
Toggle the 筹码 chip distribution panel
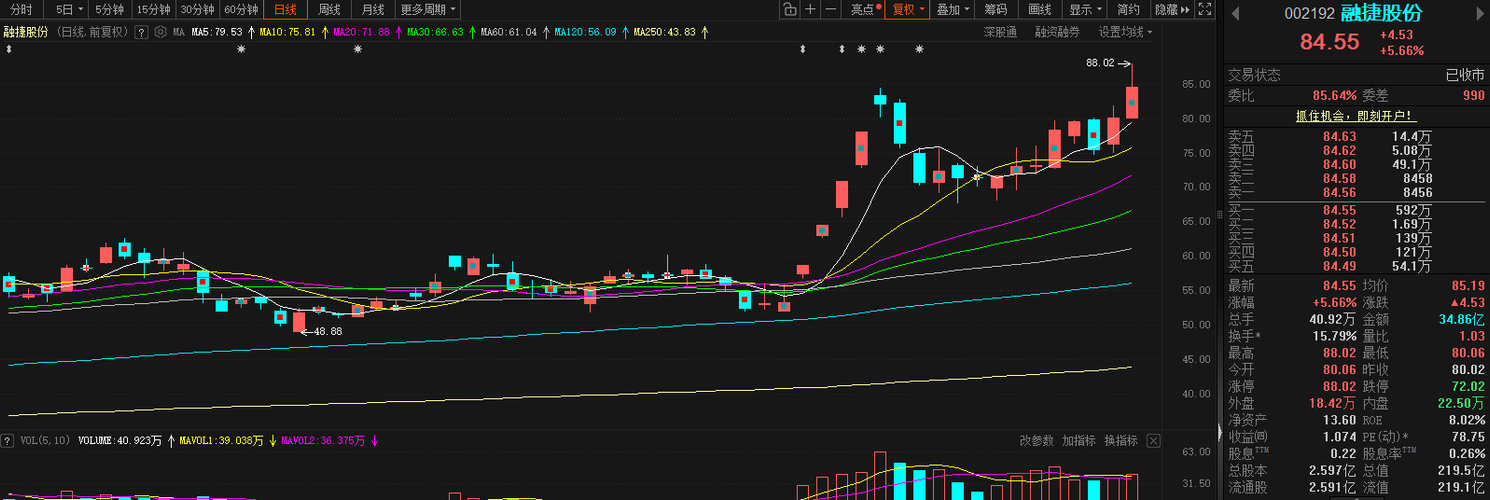pos(995,10)
